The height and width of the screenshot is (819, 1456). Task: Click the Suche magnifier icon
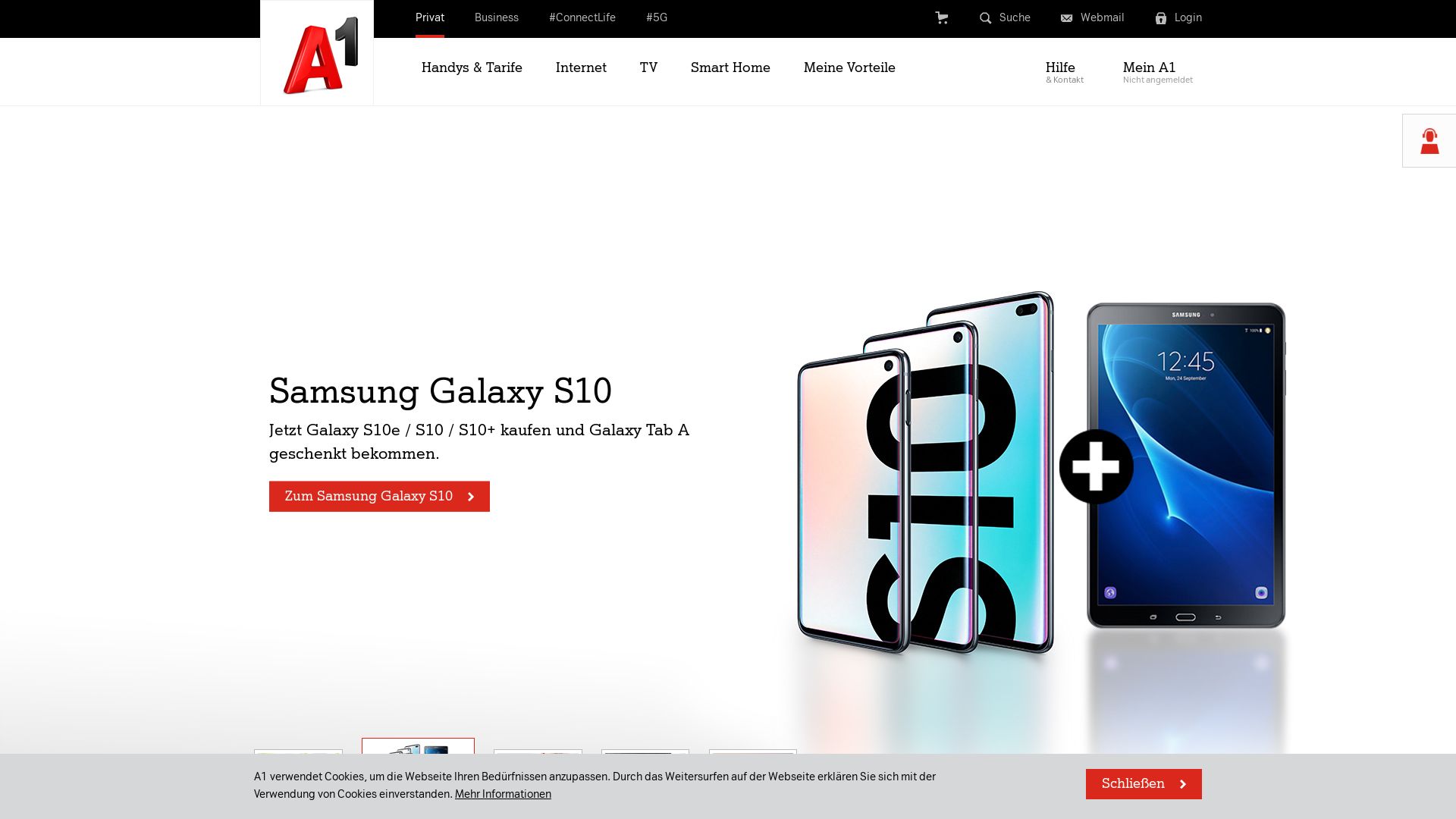pos(985,18)
